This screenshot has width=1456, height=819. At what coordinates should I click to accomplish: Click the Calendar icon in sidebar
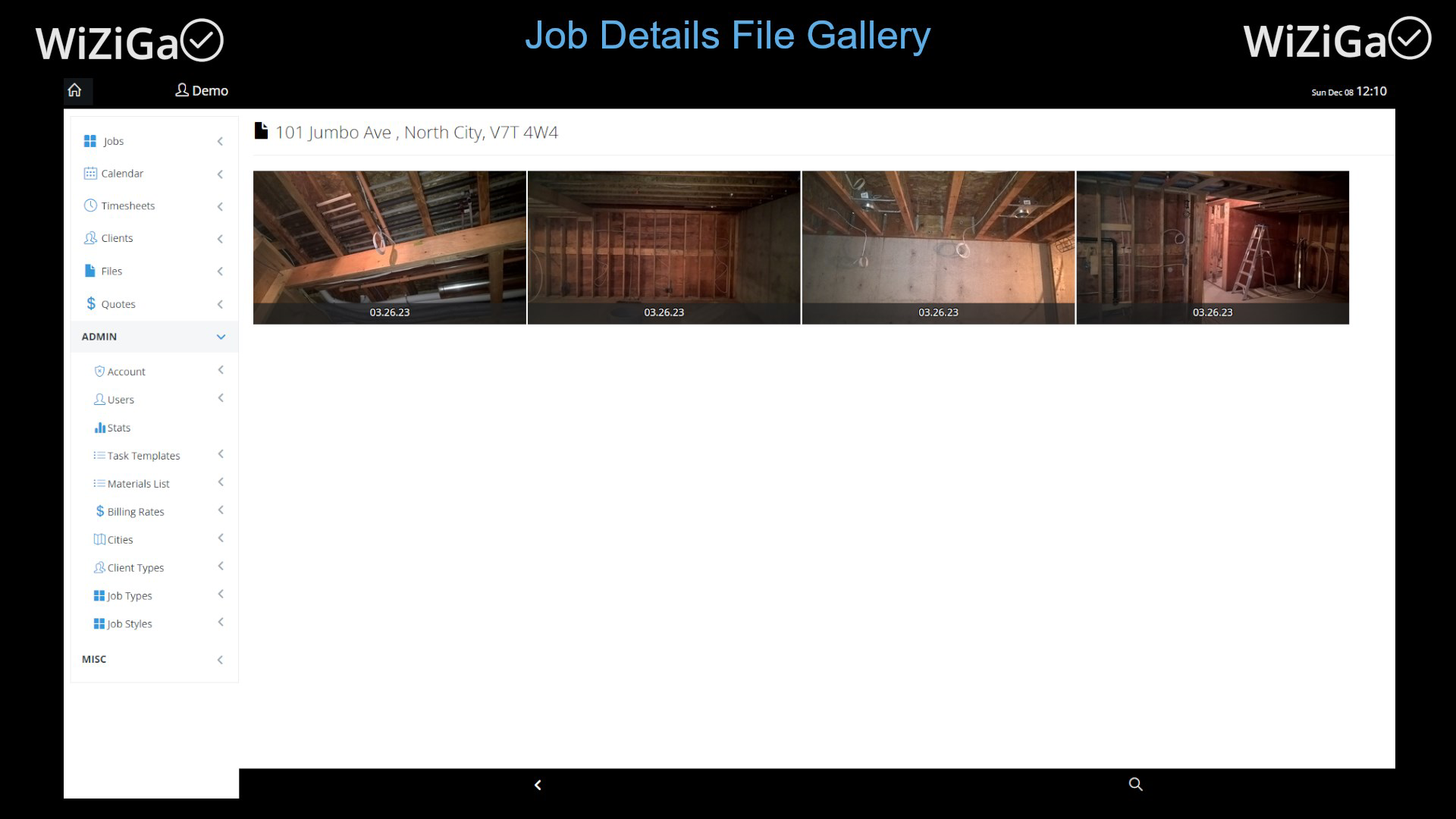point(90,173)
